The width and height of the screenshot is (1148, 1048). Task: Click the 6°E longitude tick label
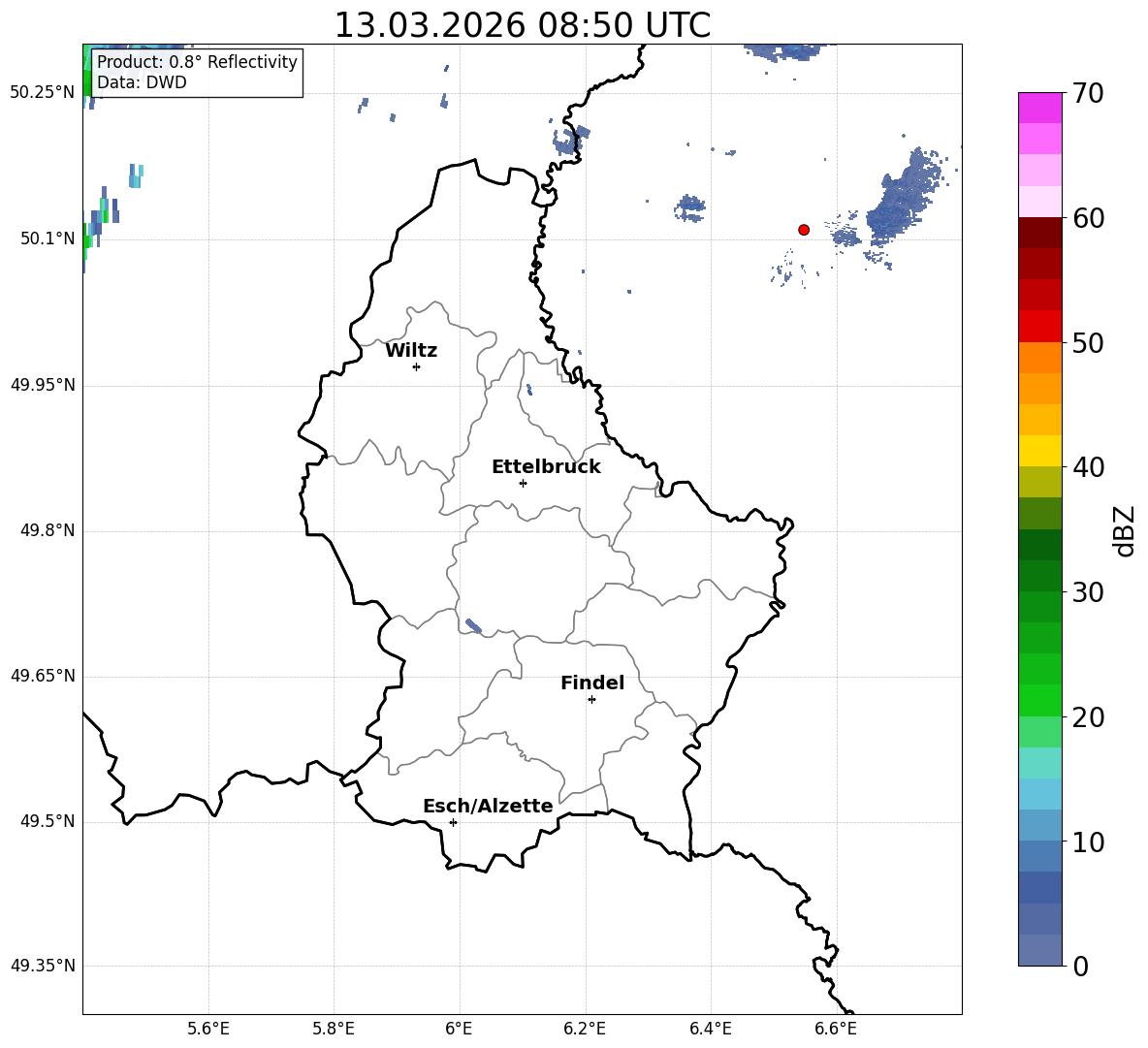pos(459,1028)
